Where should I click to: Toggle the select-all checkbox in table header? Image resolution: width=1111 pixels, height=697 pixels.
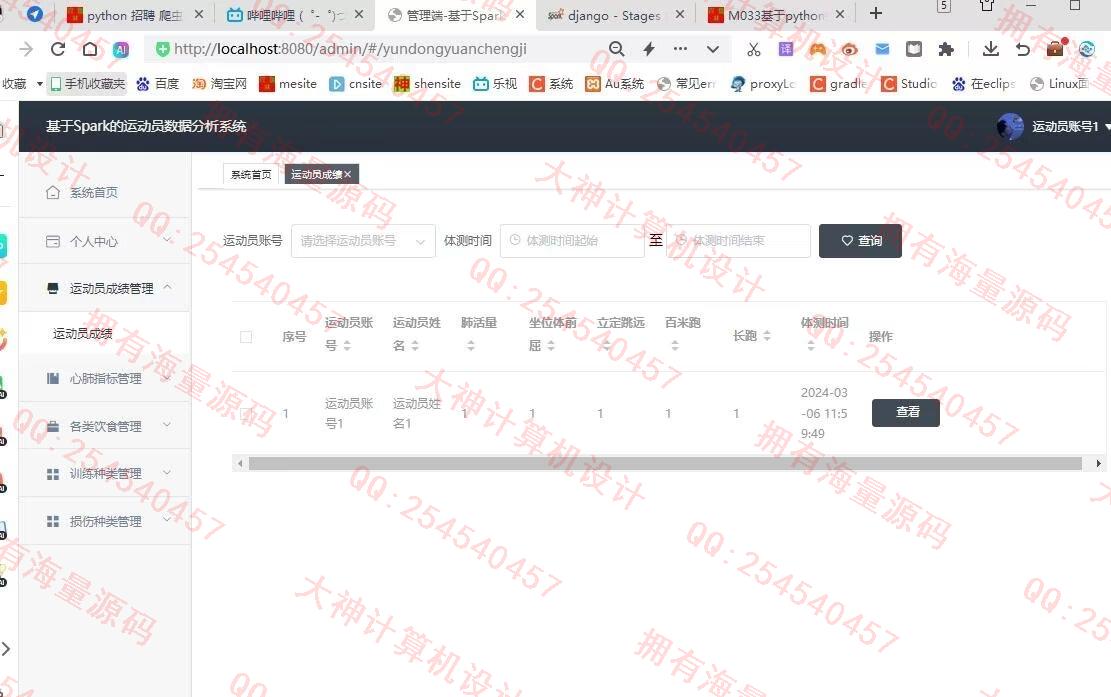coord(246,337)
